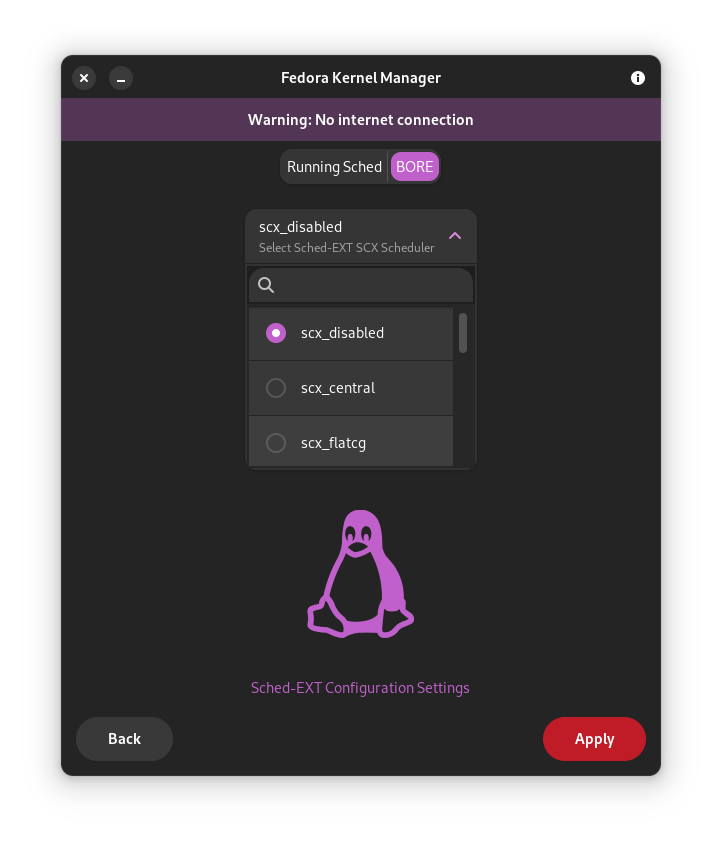This screenshot has width=722, height=843.
Task: Click the Fedora Kernel Manager title text
Action: pyautogui.click(x=361, y=78)
